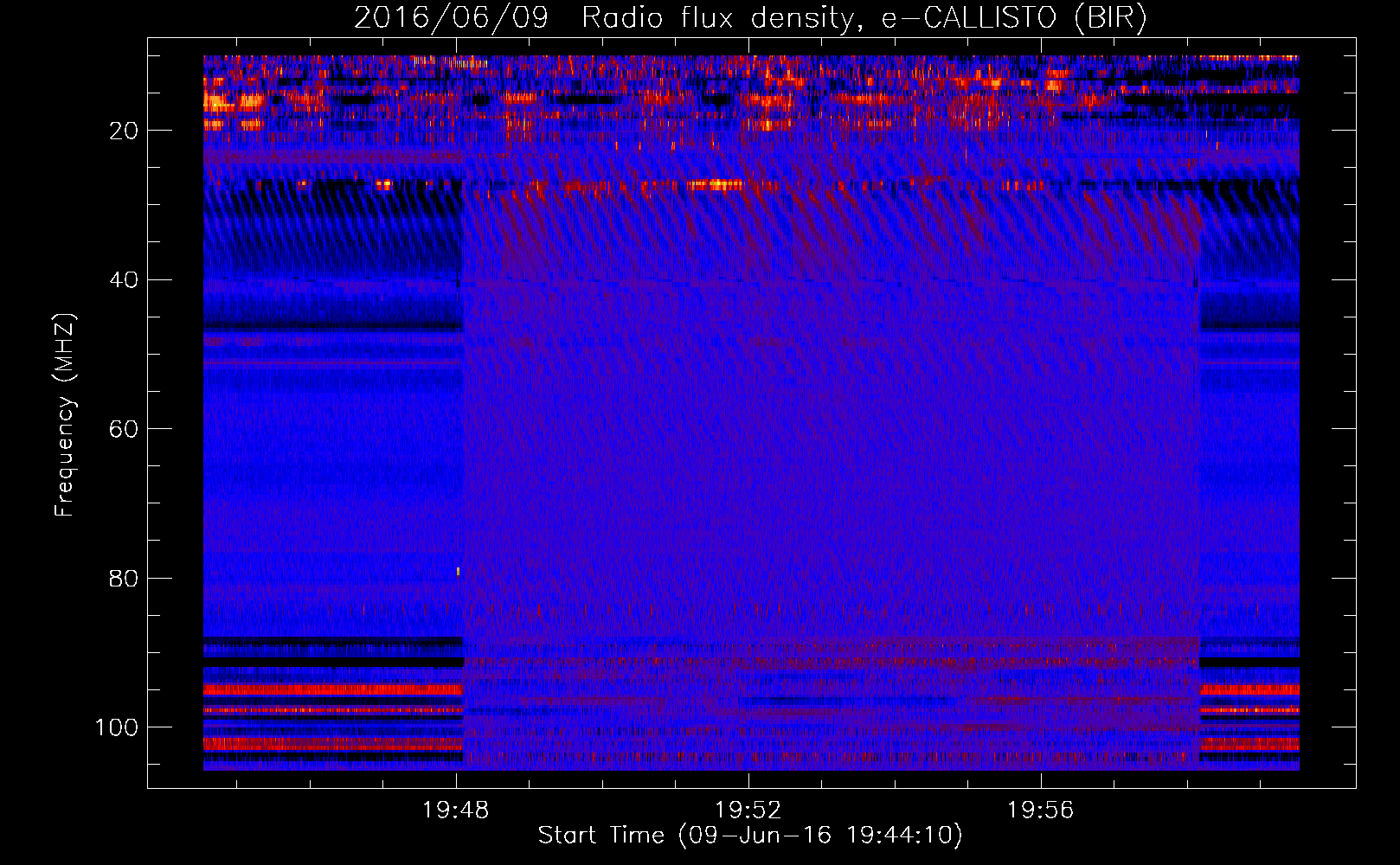Click the small yellow spike near 80 MHz
1400x865 pixels.
458,572
